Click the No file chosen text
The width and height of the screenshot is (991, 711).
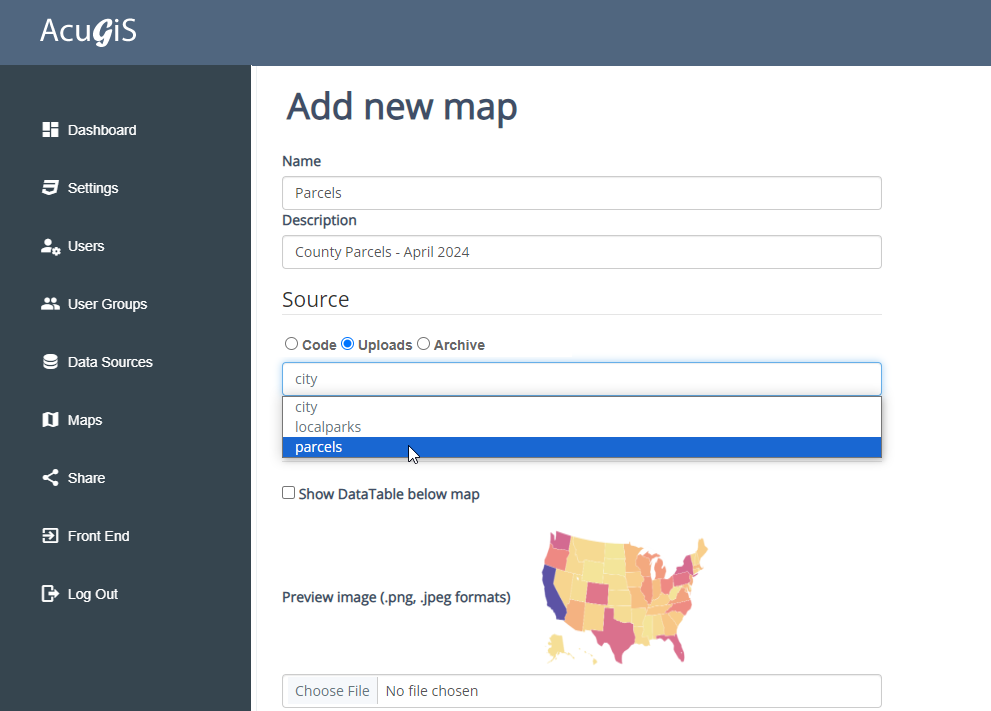432,691
